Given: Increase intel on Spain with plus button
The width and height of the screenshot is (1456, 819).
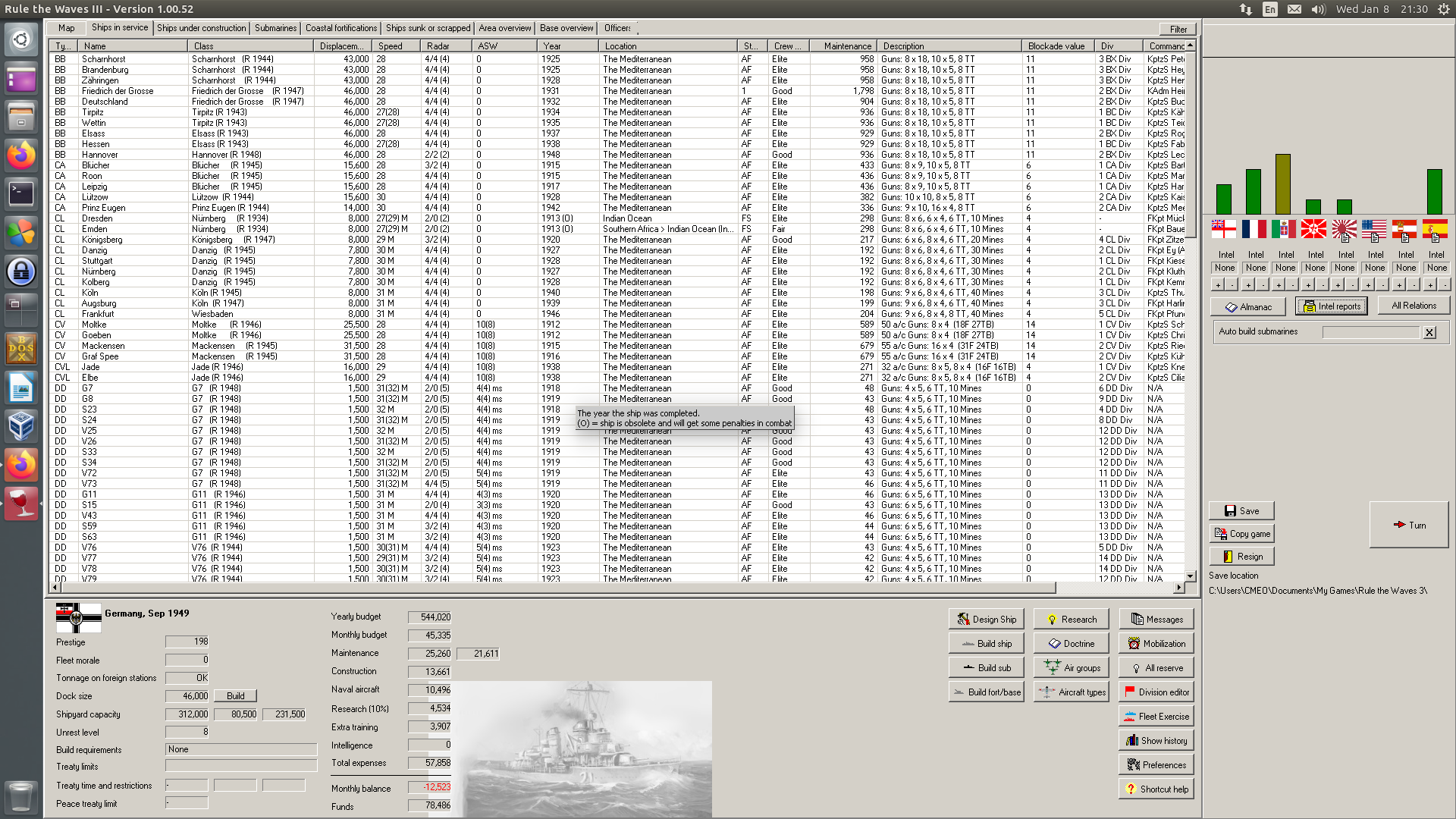Looking at the screenshot, I should tap(1430, 284).
